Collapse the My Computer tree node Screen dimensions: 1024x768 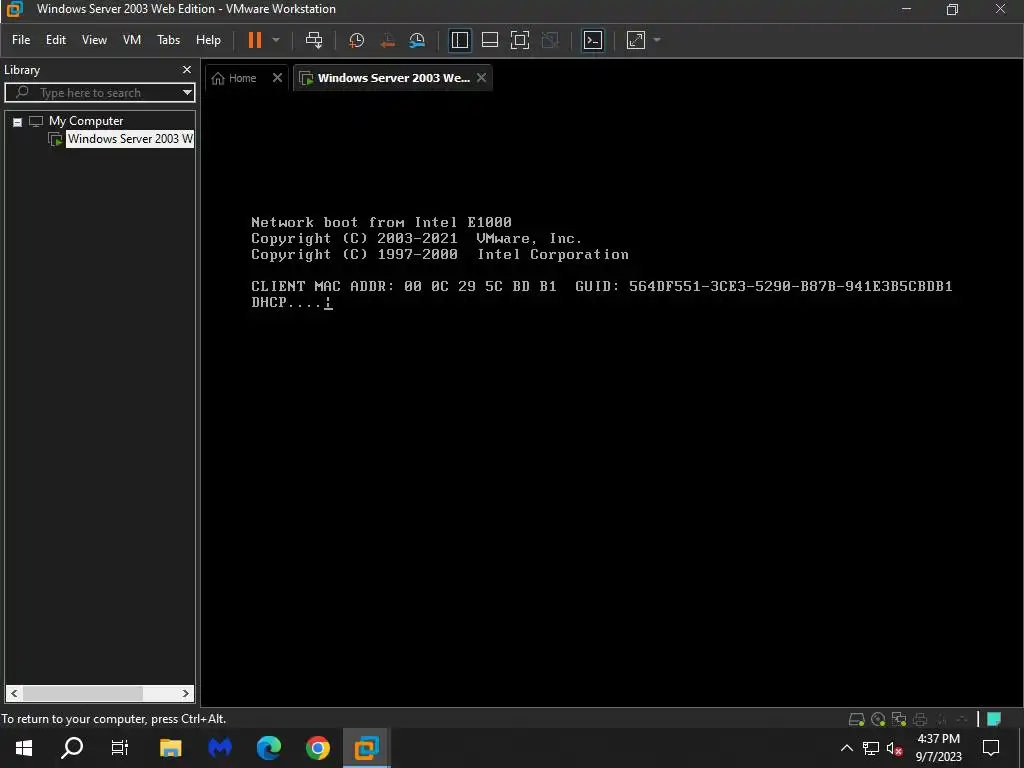(18, 122)
